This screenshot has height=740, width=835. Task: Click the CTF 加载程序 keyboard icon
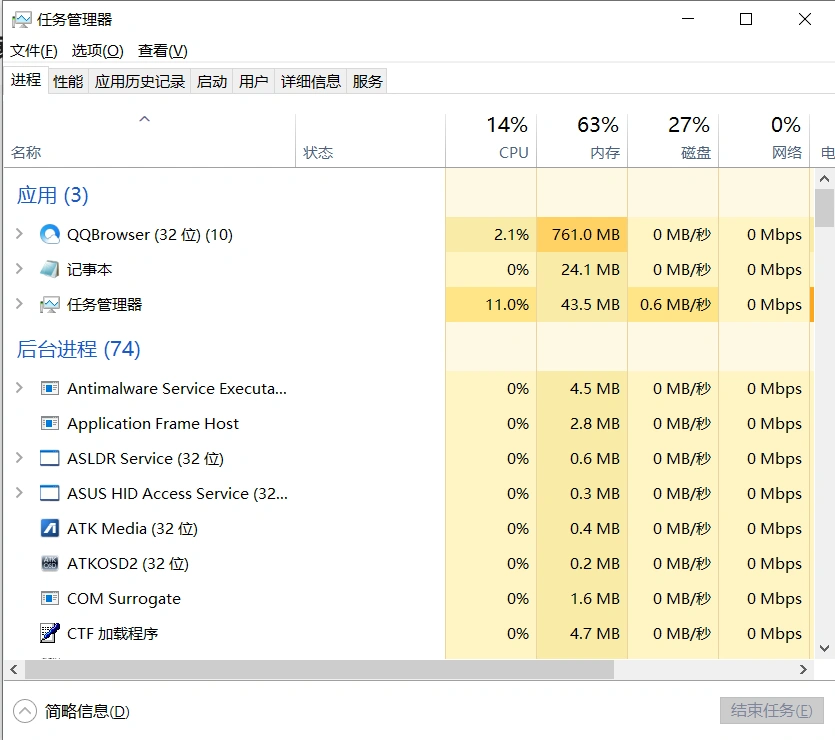[49, 633]
